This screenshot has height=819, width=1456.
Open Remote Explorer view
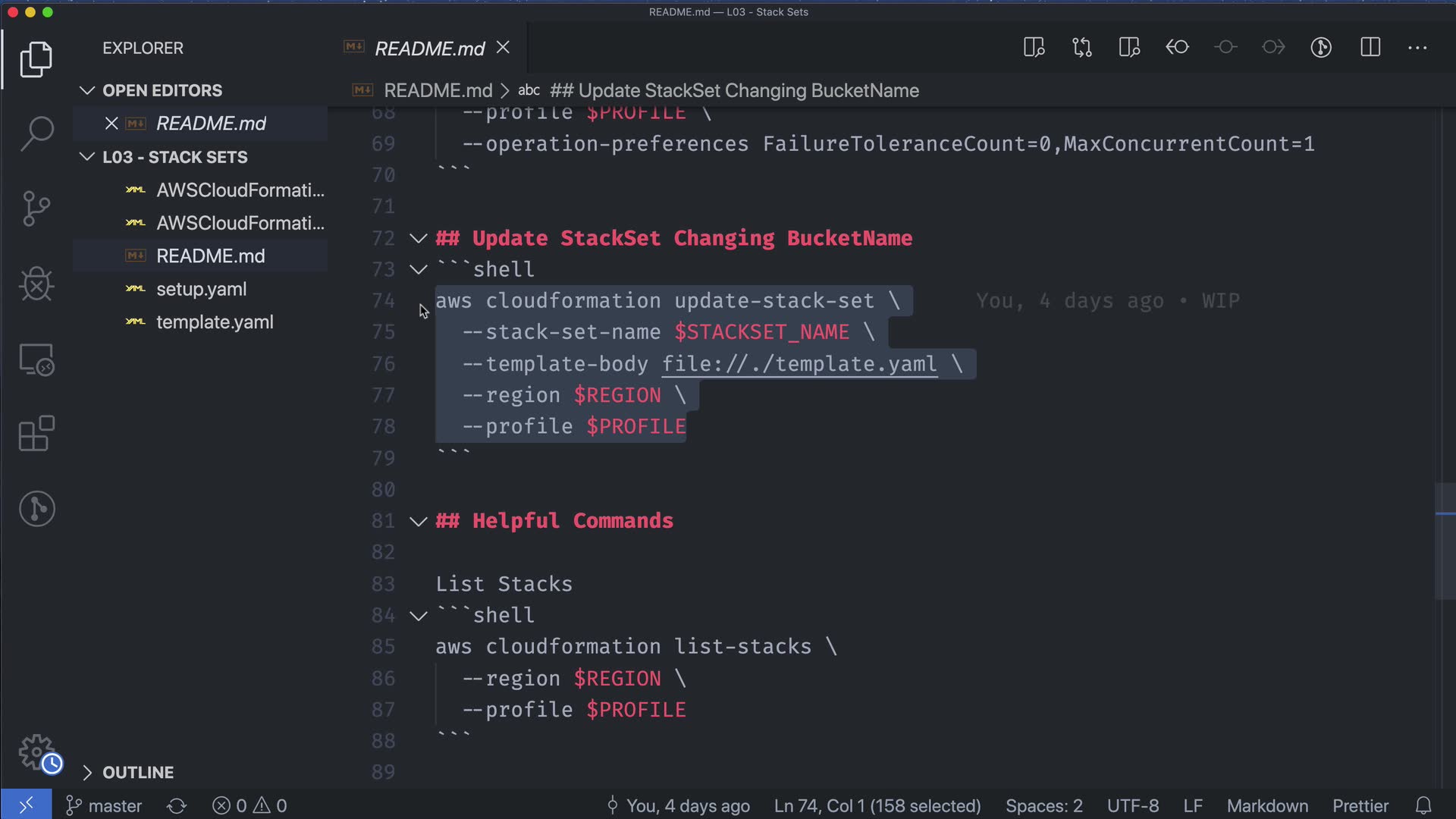click(x=36, y=359)
